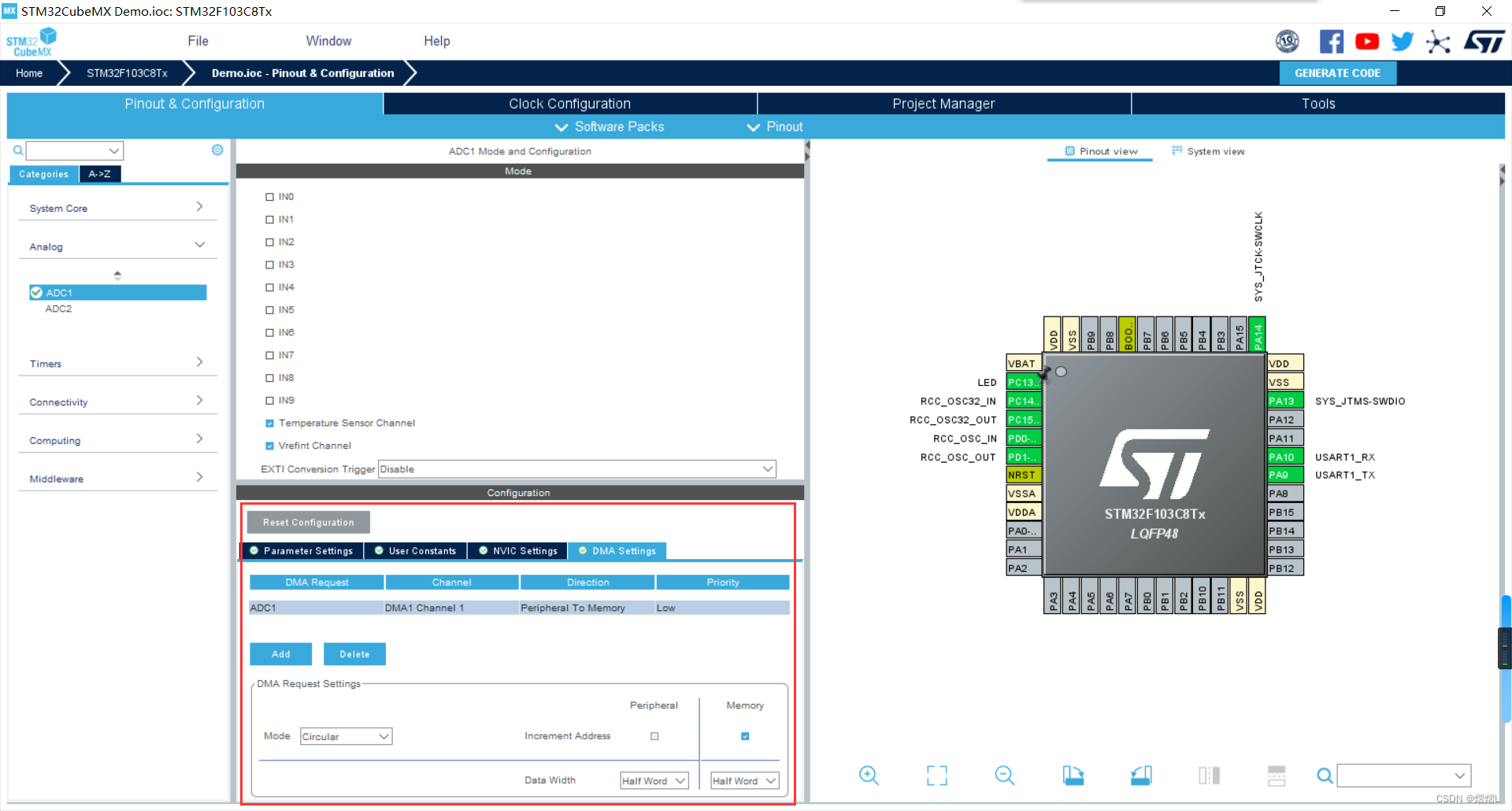The image size is (1512, 811).
Task: Rotate the chip clockwise
Action: pos(1073,776)
